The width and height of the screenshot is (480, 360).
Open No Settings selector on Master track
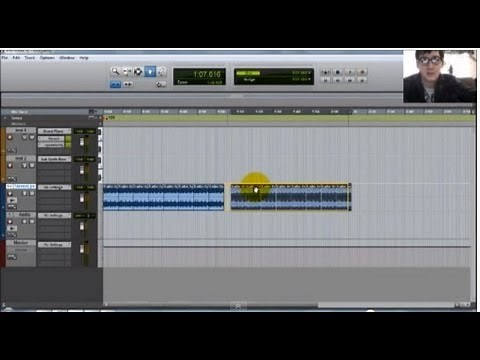point(54,244)
